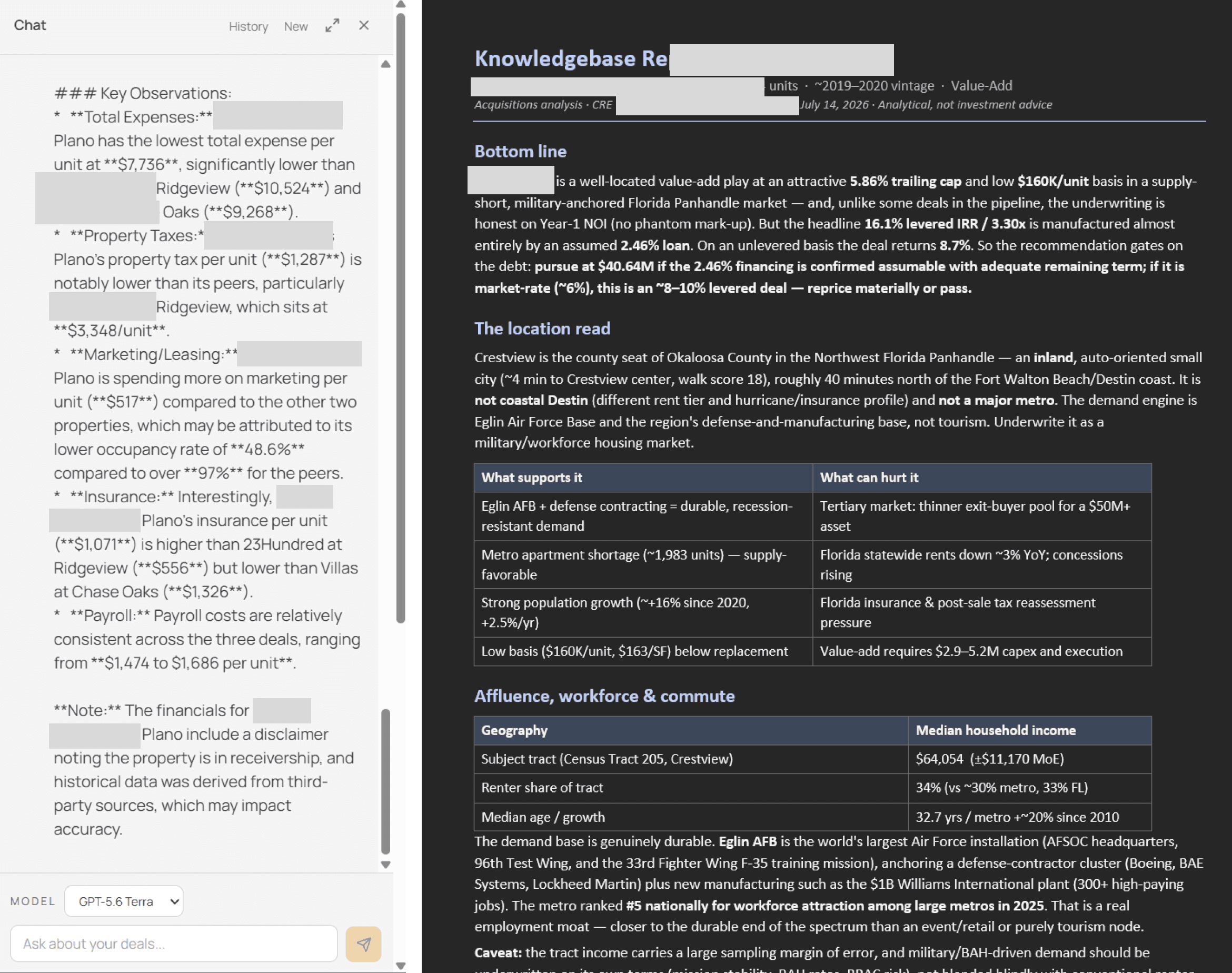Click 'Median age / growth' cell
Viewport: 1232px width, 973px height.
coord(691,817)
